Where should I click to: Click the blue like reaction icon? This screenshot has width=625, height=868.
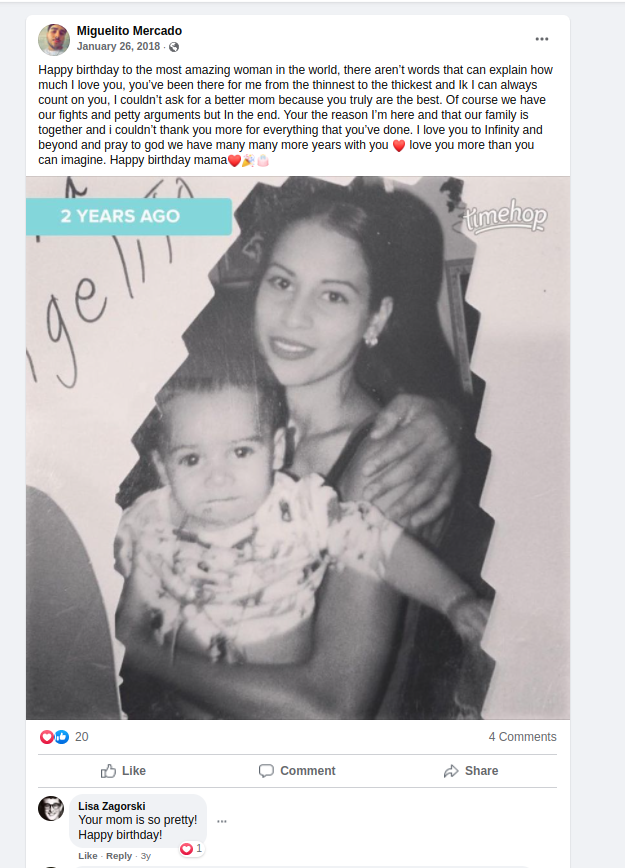pos(61,737)
